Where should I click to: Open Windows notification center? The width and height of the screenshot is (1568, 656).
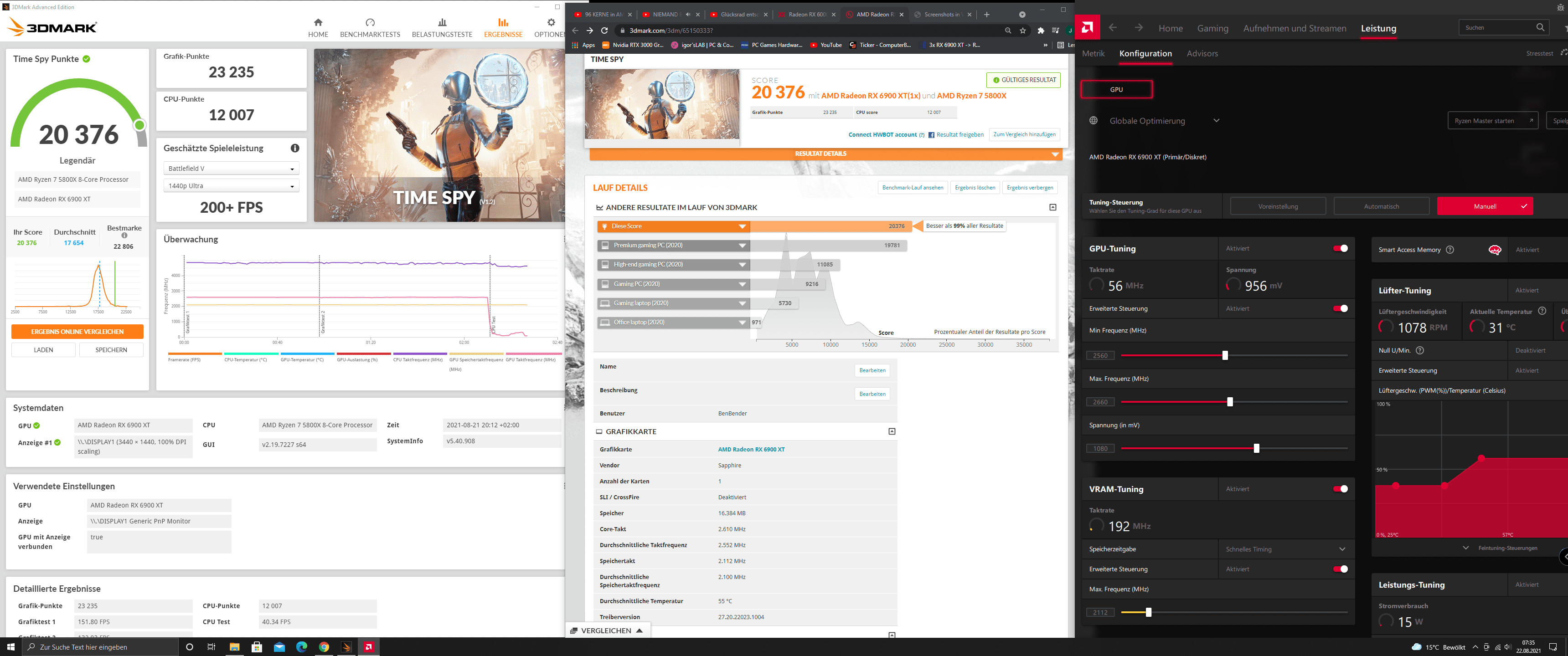(1553, 647)
